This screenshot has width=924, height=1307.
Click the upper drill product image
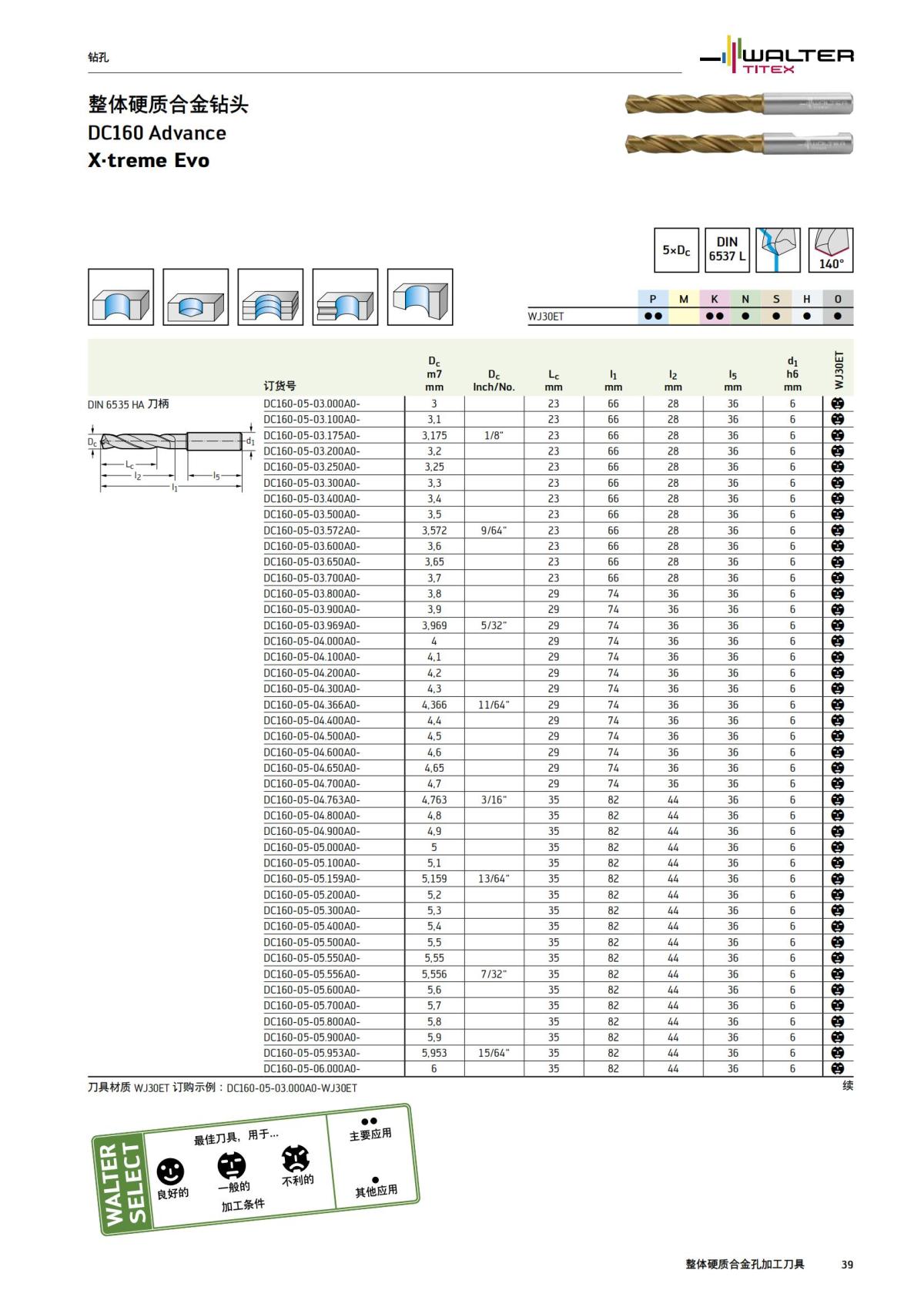[x=739, y=103]
